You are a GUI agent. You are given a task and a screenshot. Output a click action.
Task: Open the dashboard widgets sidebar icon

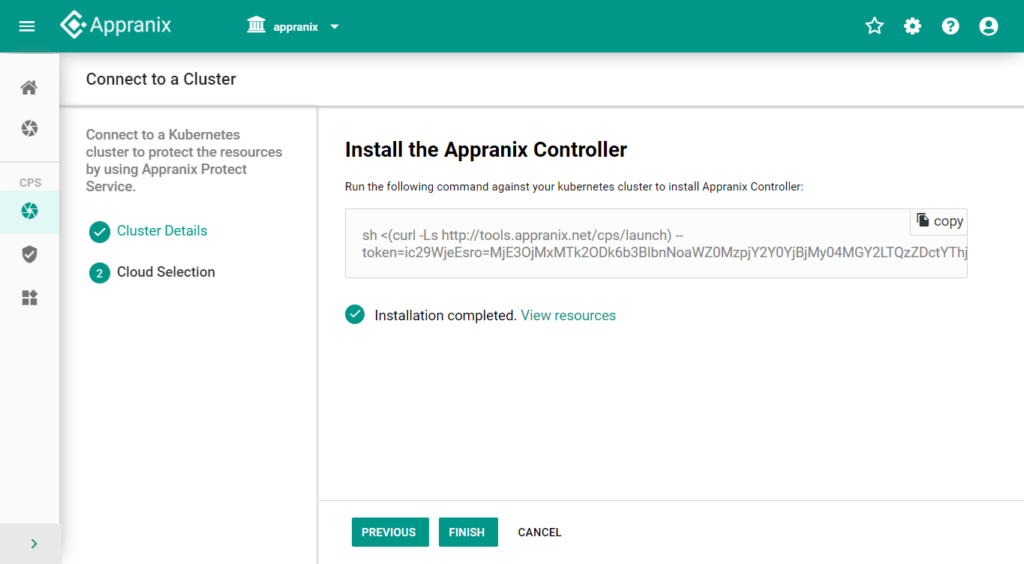pyautogui.click(x=29, y=298)
